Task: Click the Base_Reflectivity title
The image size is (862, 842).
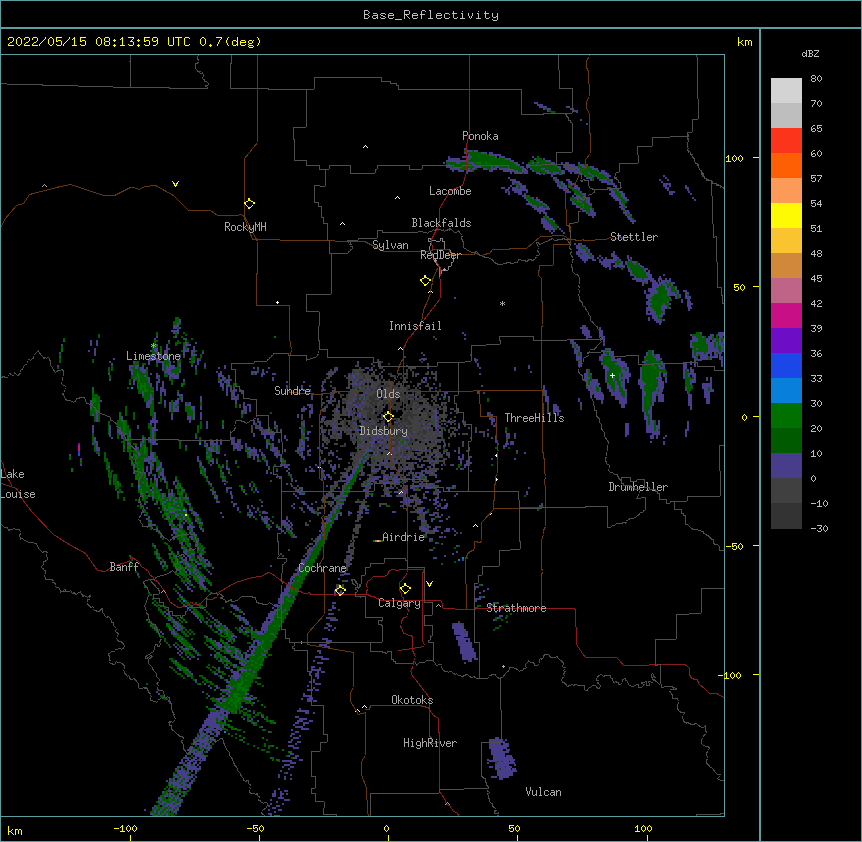Action: click(x=431, y=15)
